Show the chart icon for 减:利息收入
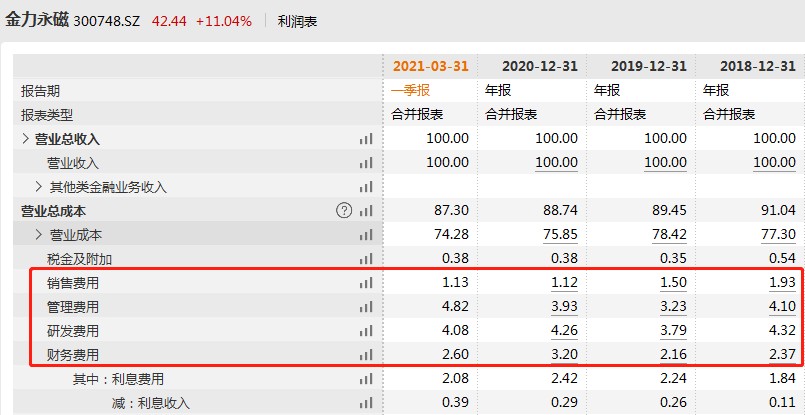This screenshot has width=805, height=415. pyautogui.click(x=365, y=403)
